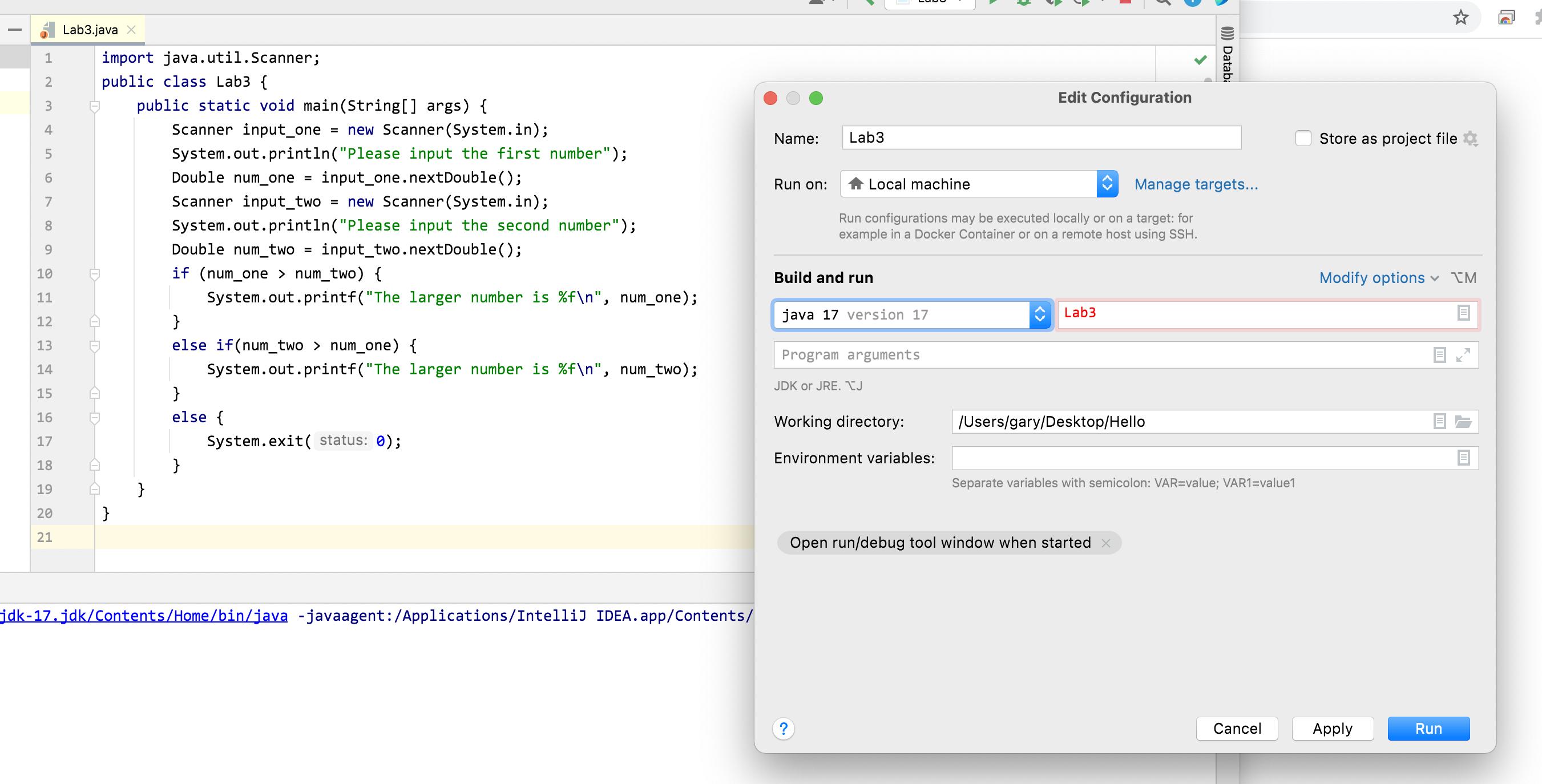
Task: Enable Open run/debug tool window toggle
Action: click(x=940, y=542)
